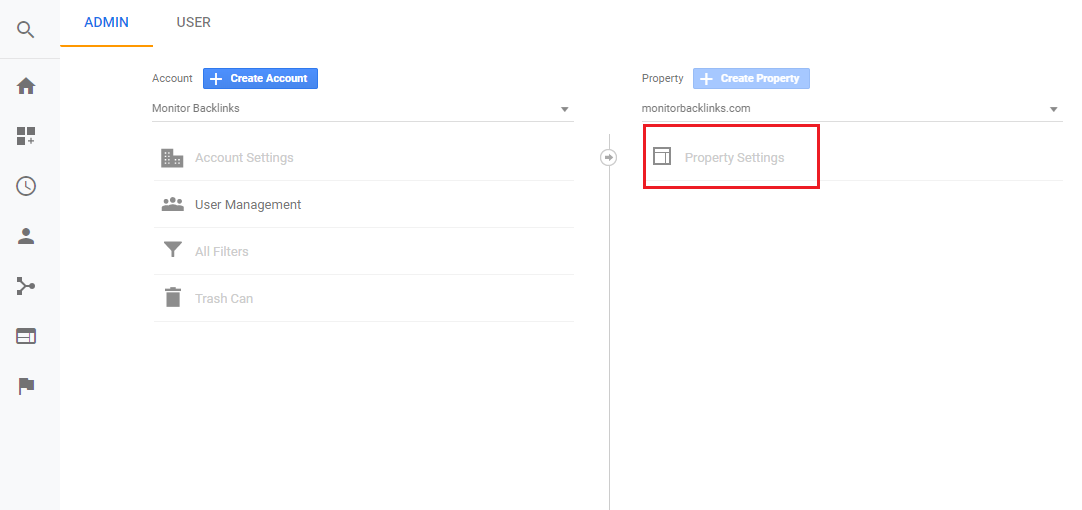The image size is (1082, 510).
Task: Go to the Home icon in sidebar
Action: (x=26, y=86)
